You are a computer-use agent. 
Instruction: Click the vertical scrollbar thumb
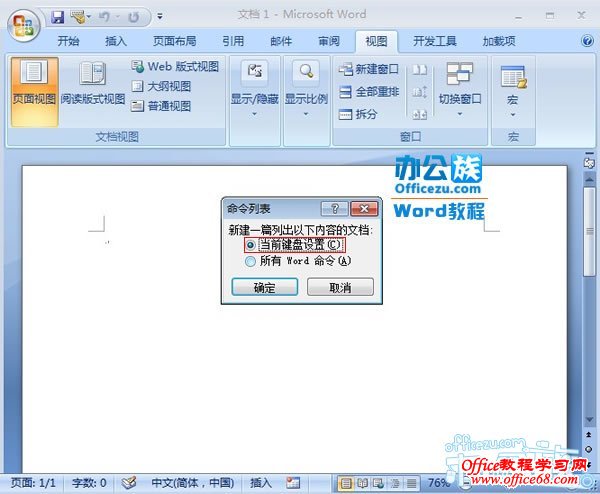pyautogui.click(x=589, y=231)
